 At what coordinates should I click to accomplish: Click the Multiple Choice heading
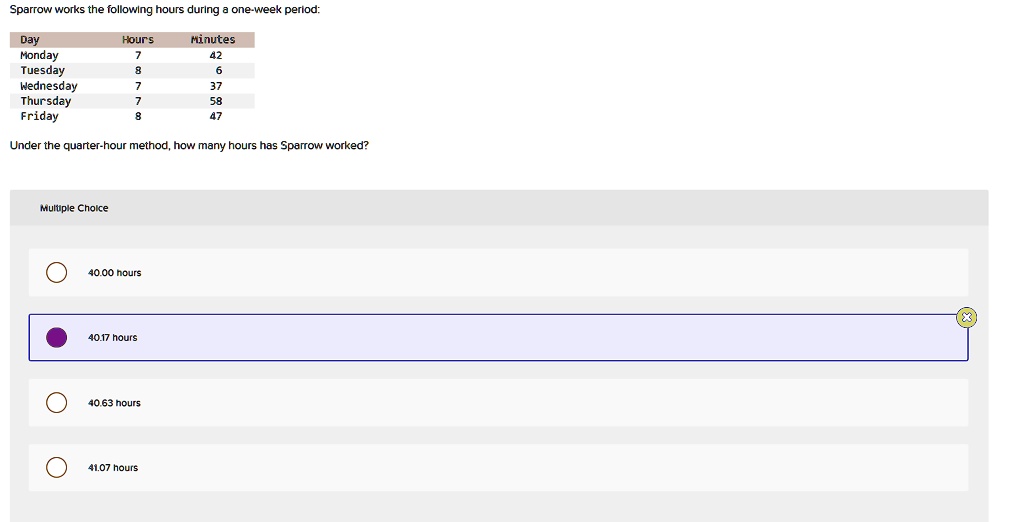[x=74, y=208]
